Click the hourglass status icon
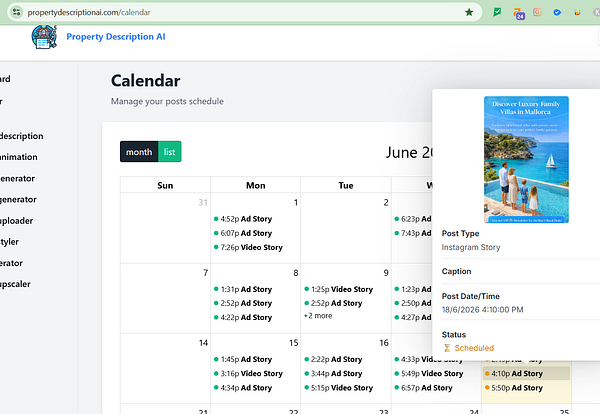 coord(447,348)
